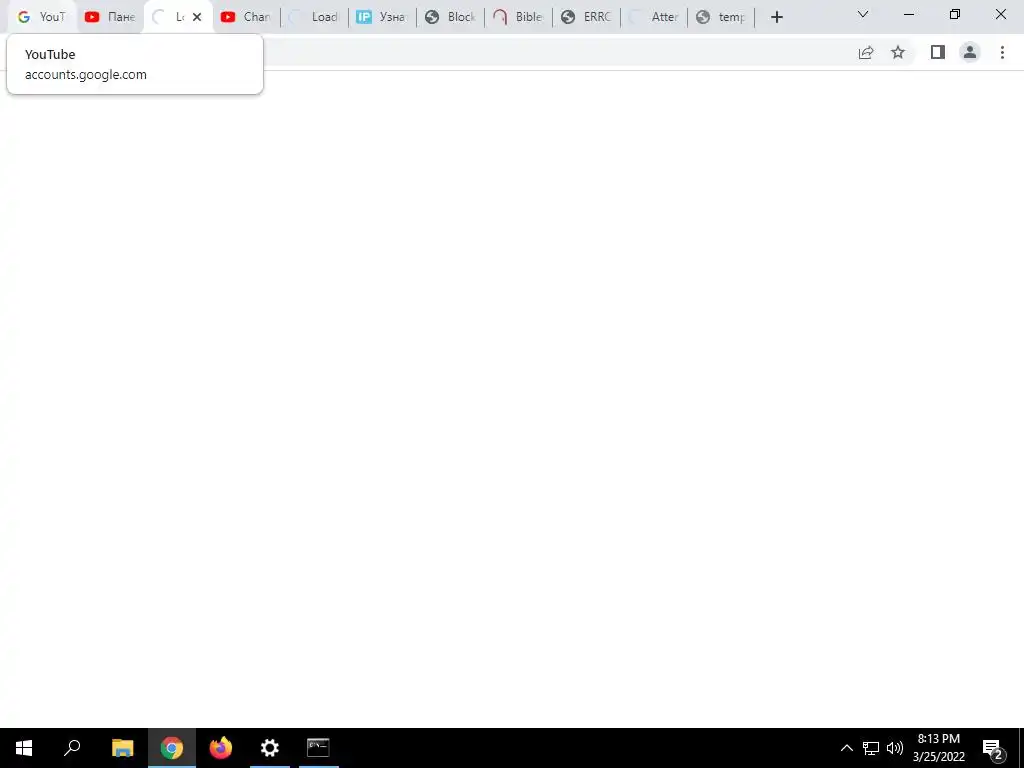Switch to the Google YouTube sign-in tab

(42, 17)
